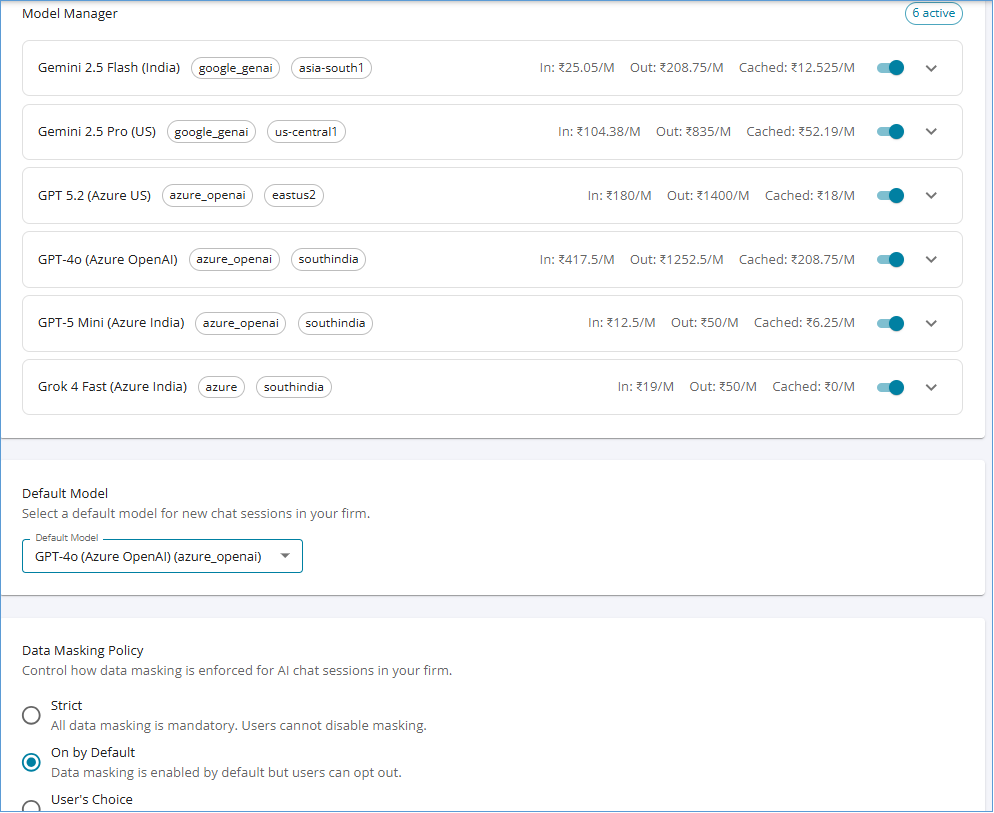
Task: Toggle off Gemini 2.5 Pro (US) model
Action: [890, 131]
